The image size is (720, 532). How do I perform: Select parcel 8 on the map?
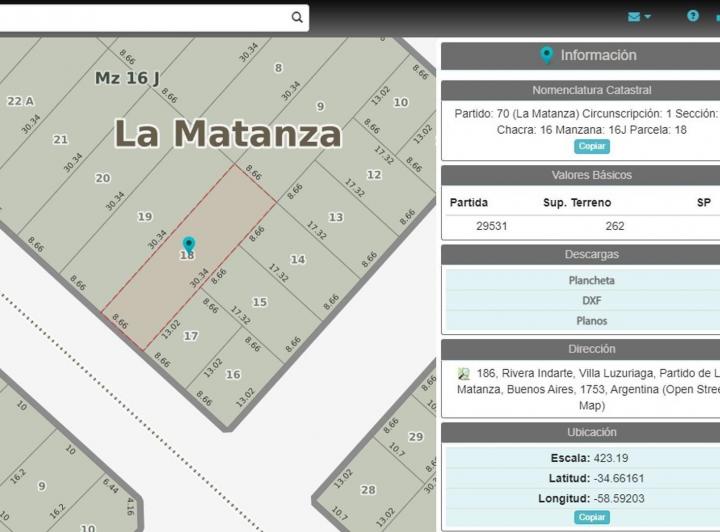[x=278, y=68]
